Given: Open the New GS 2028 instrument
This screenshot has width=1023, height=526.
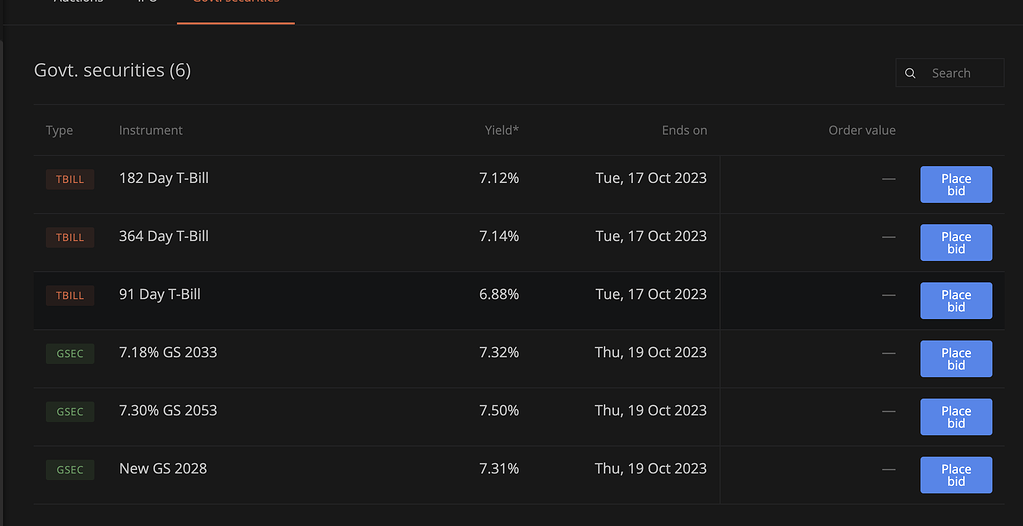Looking at the screenshot, I should pyautogui.click(x=163, y=469).
